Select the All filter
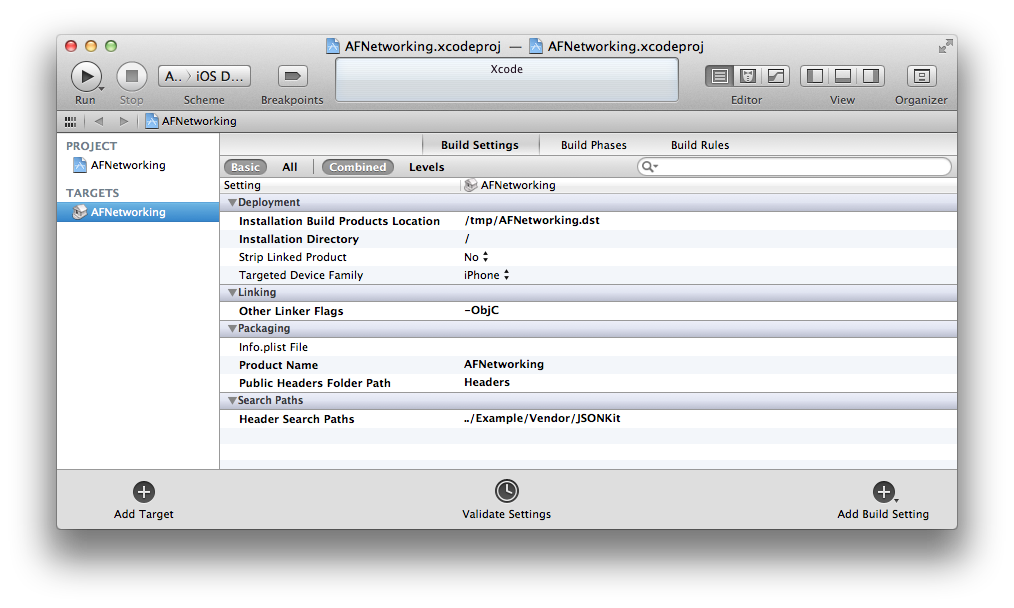Image resolution: width=1014 pixels, height=608 pixels. [x=290, y=167]
